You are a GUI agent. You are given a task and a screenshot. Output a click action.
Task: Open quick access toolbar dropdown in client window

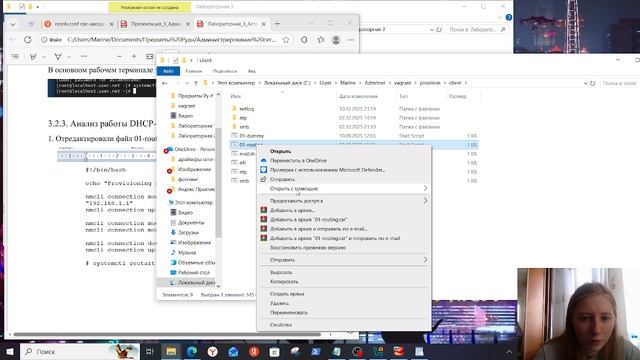(191, 60)
